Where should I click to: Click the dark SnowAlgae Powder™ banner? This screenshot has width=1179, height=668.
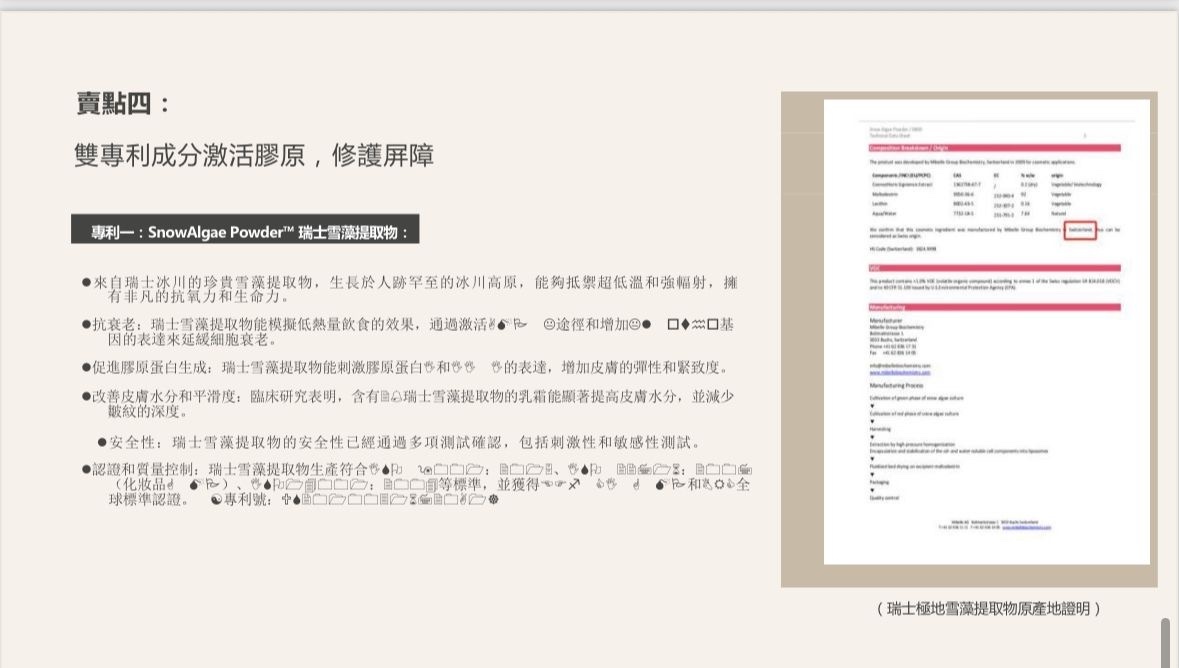[245, 230]
